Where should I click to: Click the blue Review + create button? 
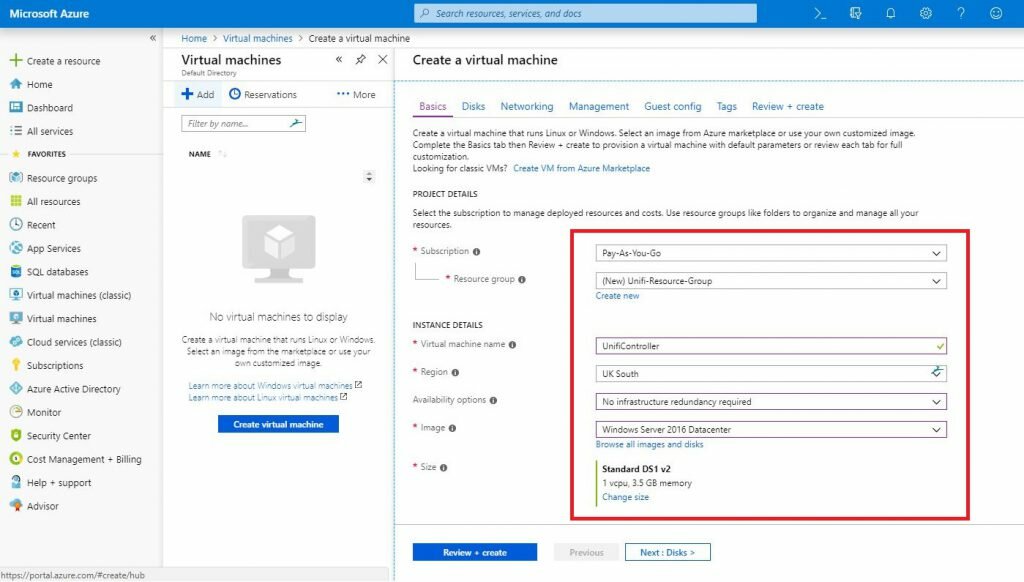[475, 553]
